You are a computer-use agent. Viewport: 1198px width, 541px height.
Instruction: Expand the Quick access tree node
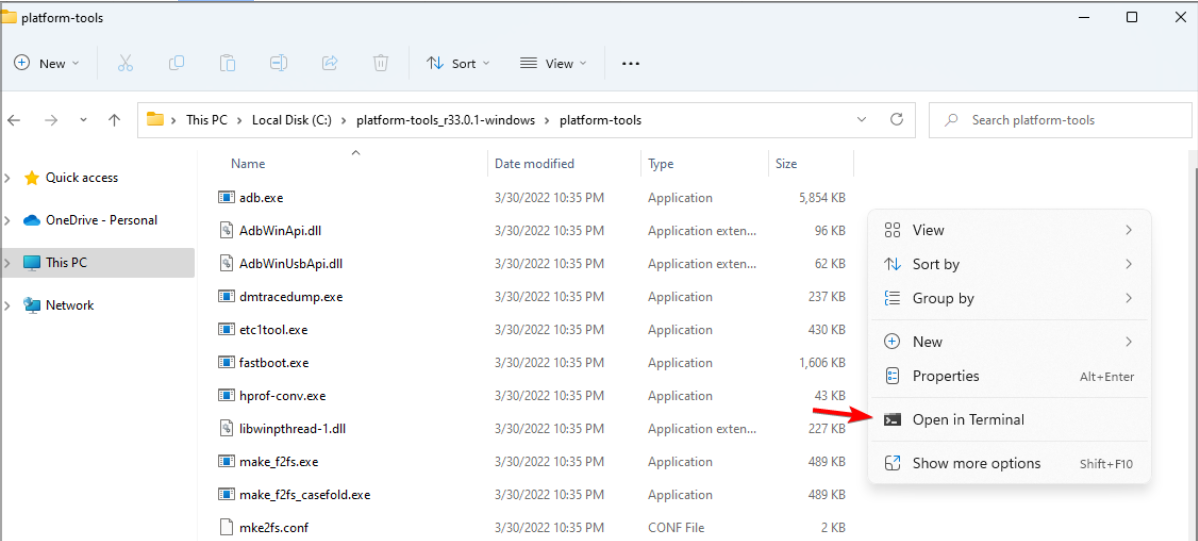[x=8, y=178]
